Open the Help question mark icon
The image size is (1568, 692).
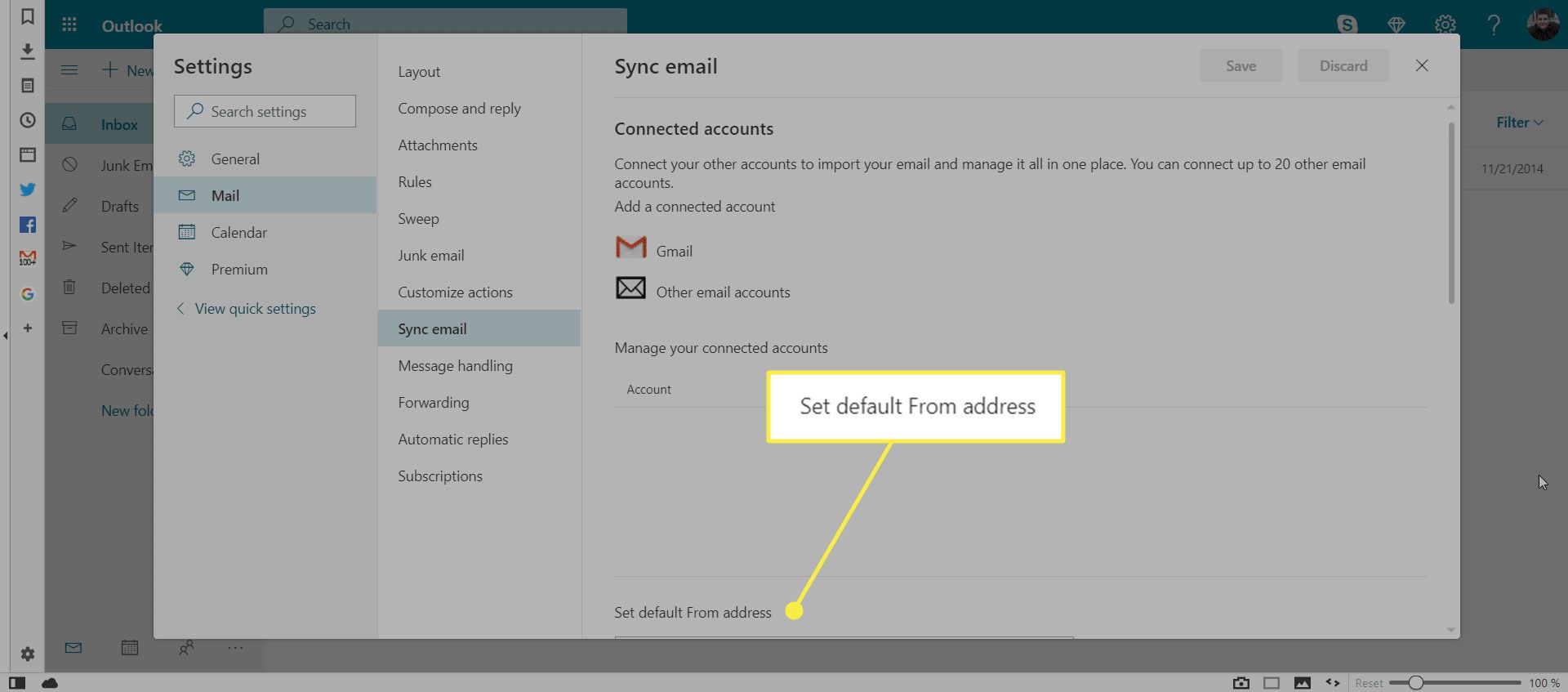[x=1494, y=25]
